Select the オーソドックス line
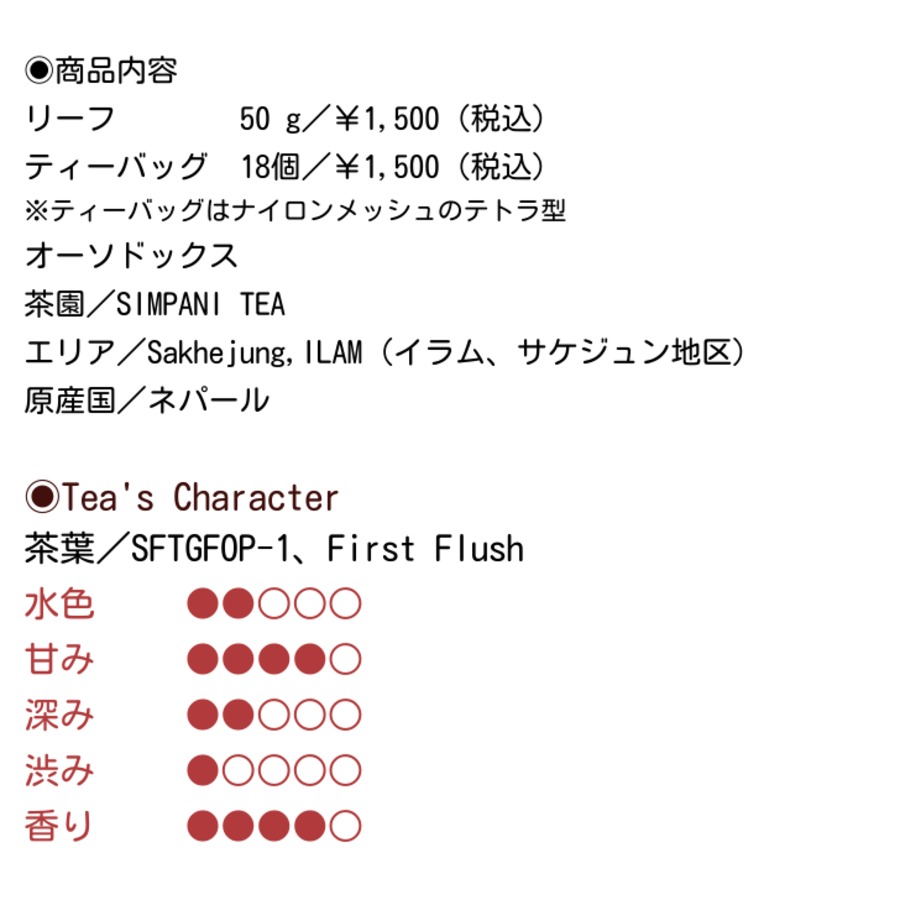 click(132, 256)
